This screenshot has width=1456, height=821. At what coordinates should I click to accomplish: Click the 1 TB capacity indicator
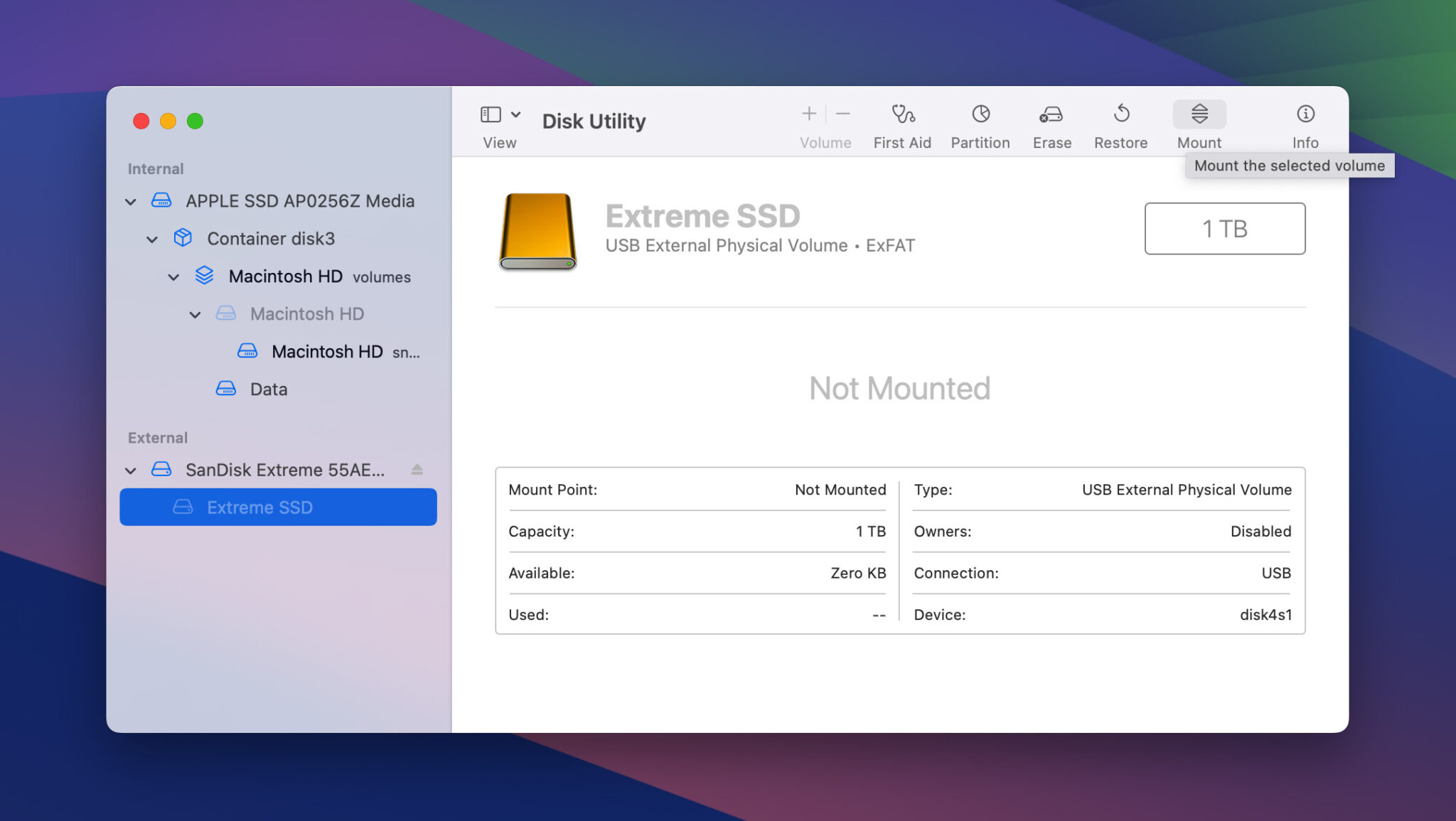tap(1224, 228)
